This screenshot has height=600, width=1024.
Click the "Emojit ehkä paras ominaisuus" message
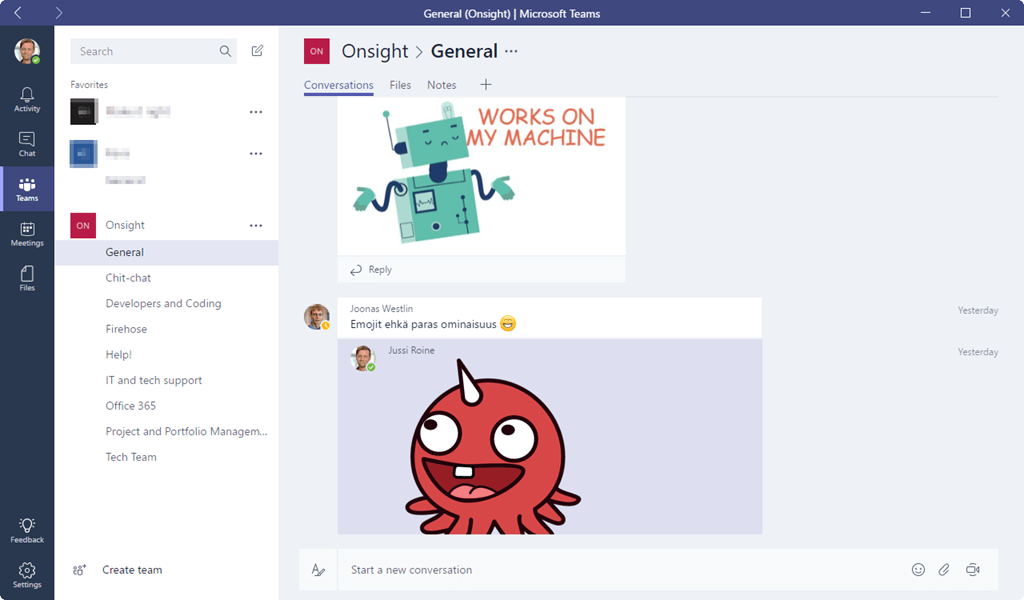423,324
